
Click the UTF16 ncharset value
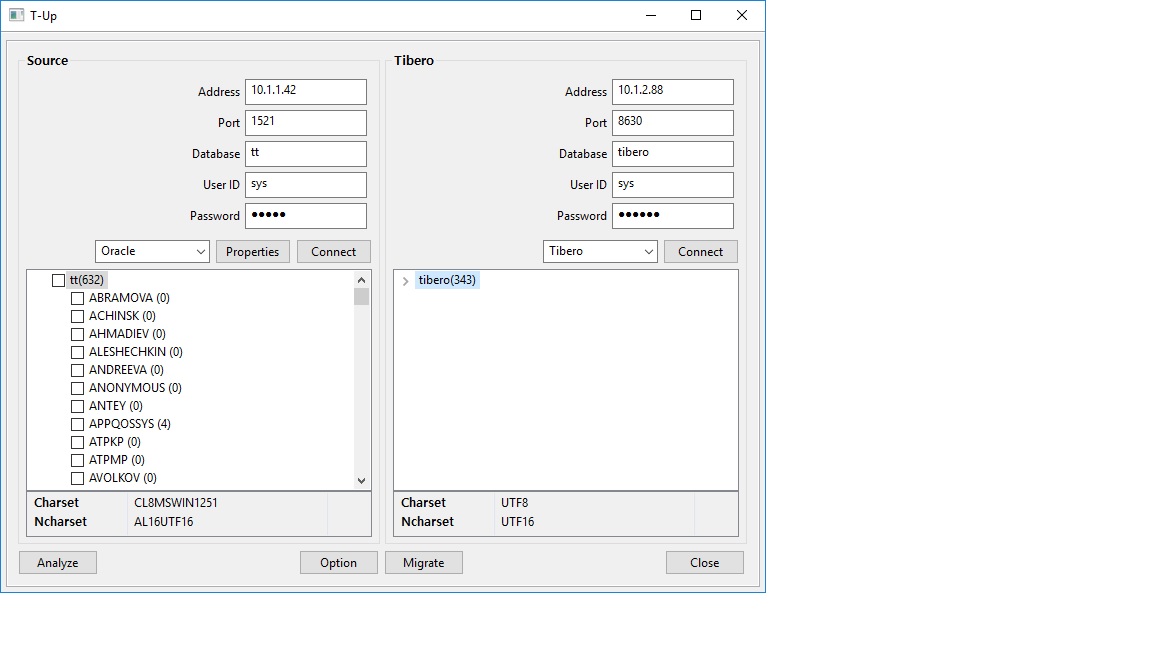point(518,522)
